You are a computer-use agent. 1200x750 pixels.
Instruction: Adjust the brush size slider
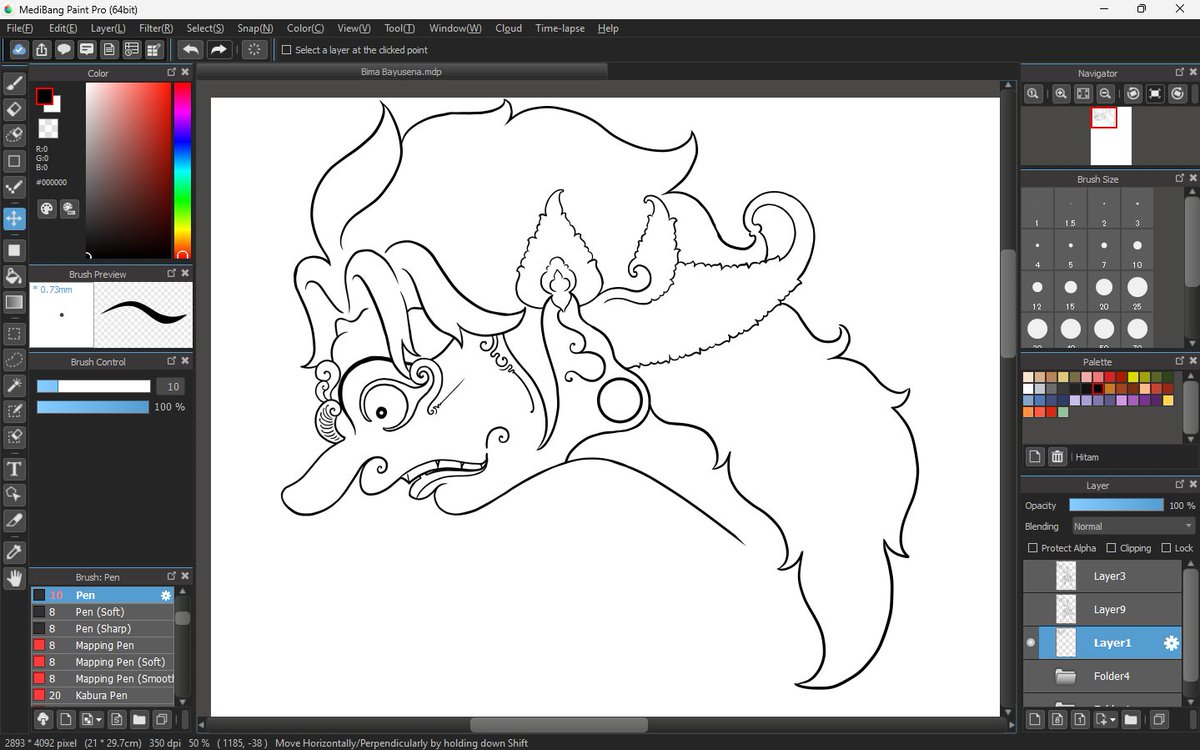93,386
